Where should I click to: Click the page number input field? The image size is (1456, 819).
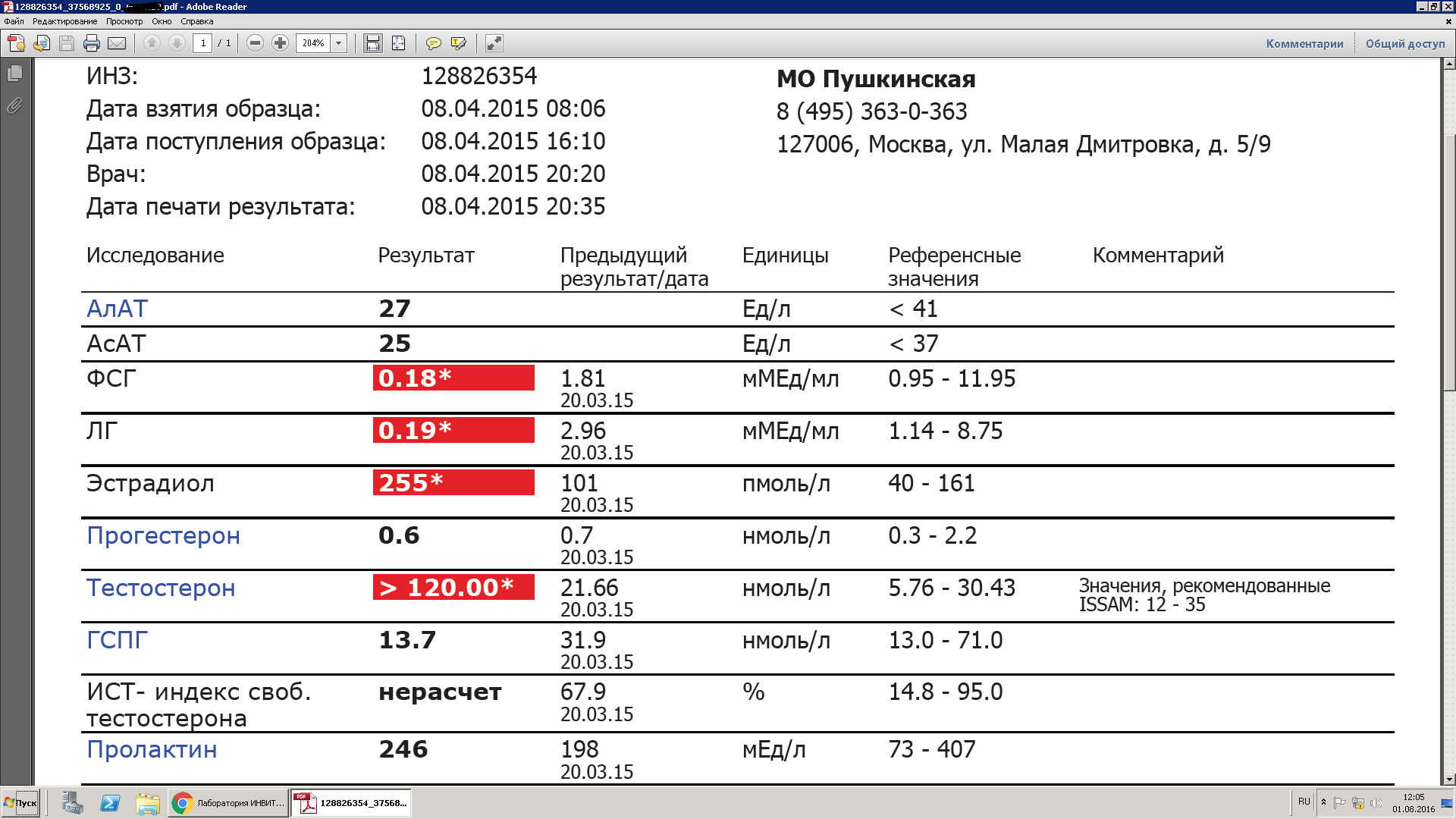tap(202, 43)
